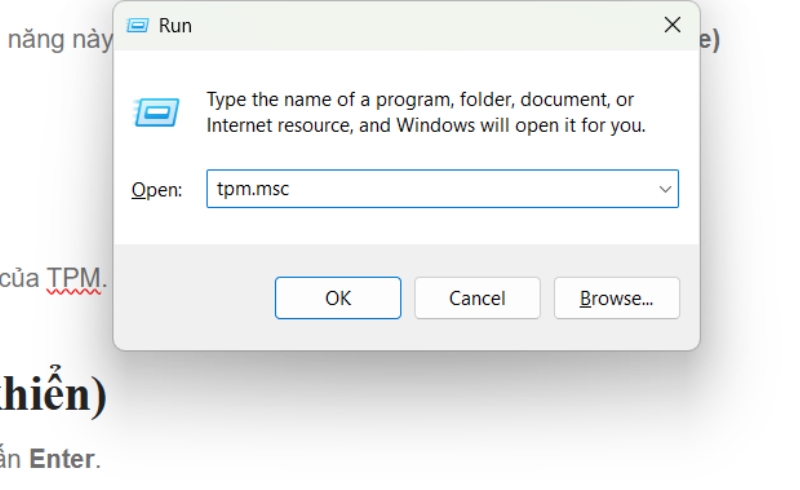800x490 pixels.
Task: Open the Browse... file picker
Action: 617,298
